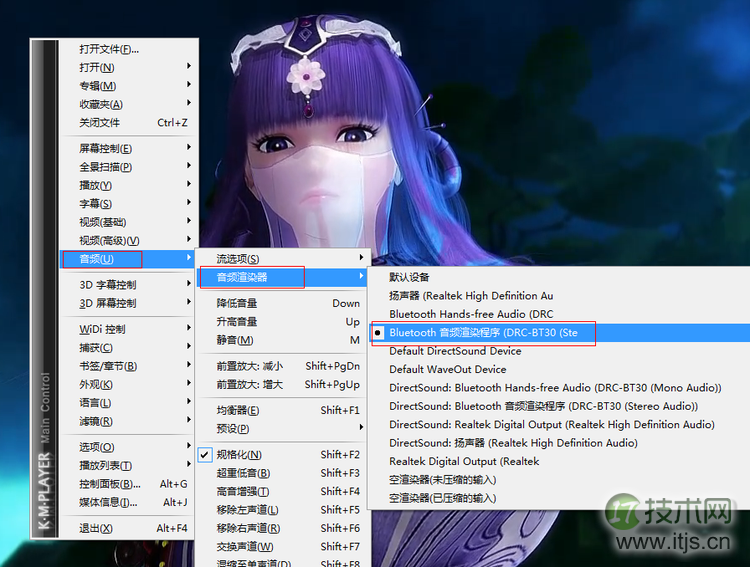Open the 全景扫描(P) submenu
The image size is (750, 567).
[128, 167]
